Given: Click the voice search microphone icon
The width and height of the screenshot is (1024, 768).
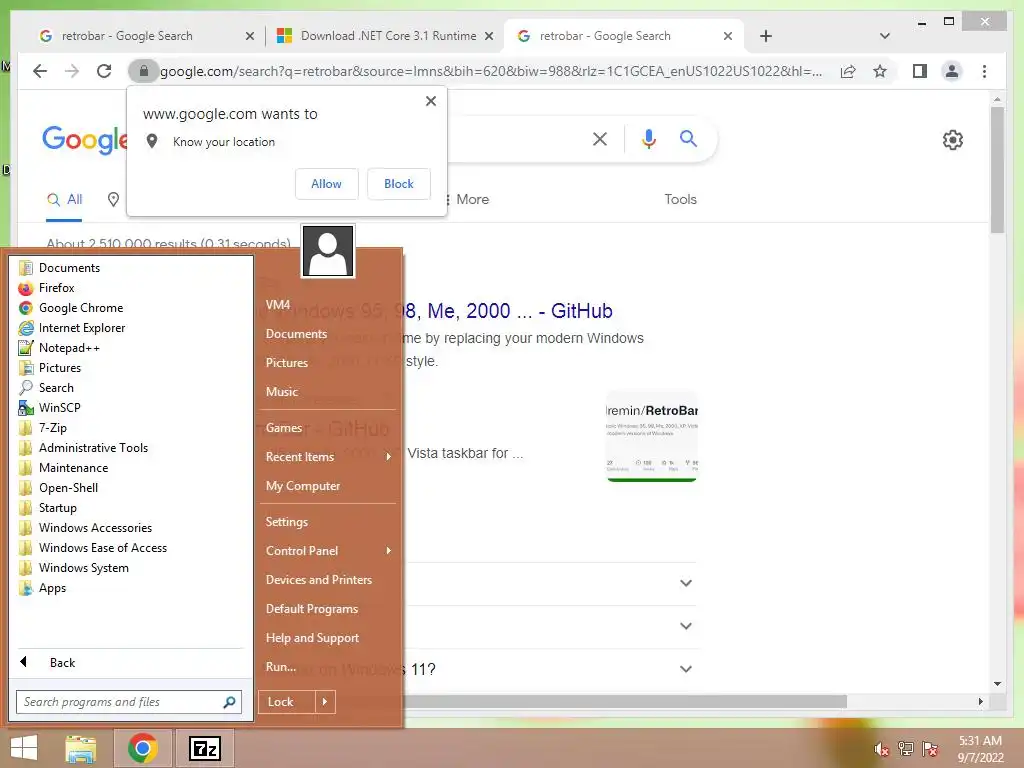Looking at the screenshot, I should point(648,138).
